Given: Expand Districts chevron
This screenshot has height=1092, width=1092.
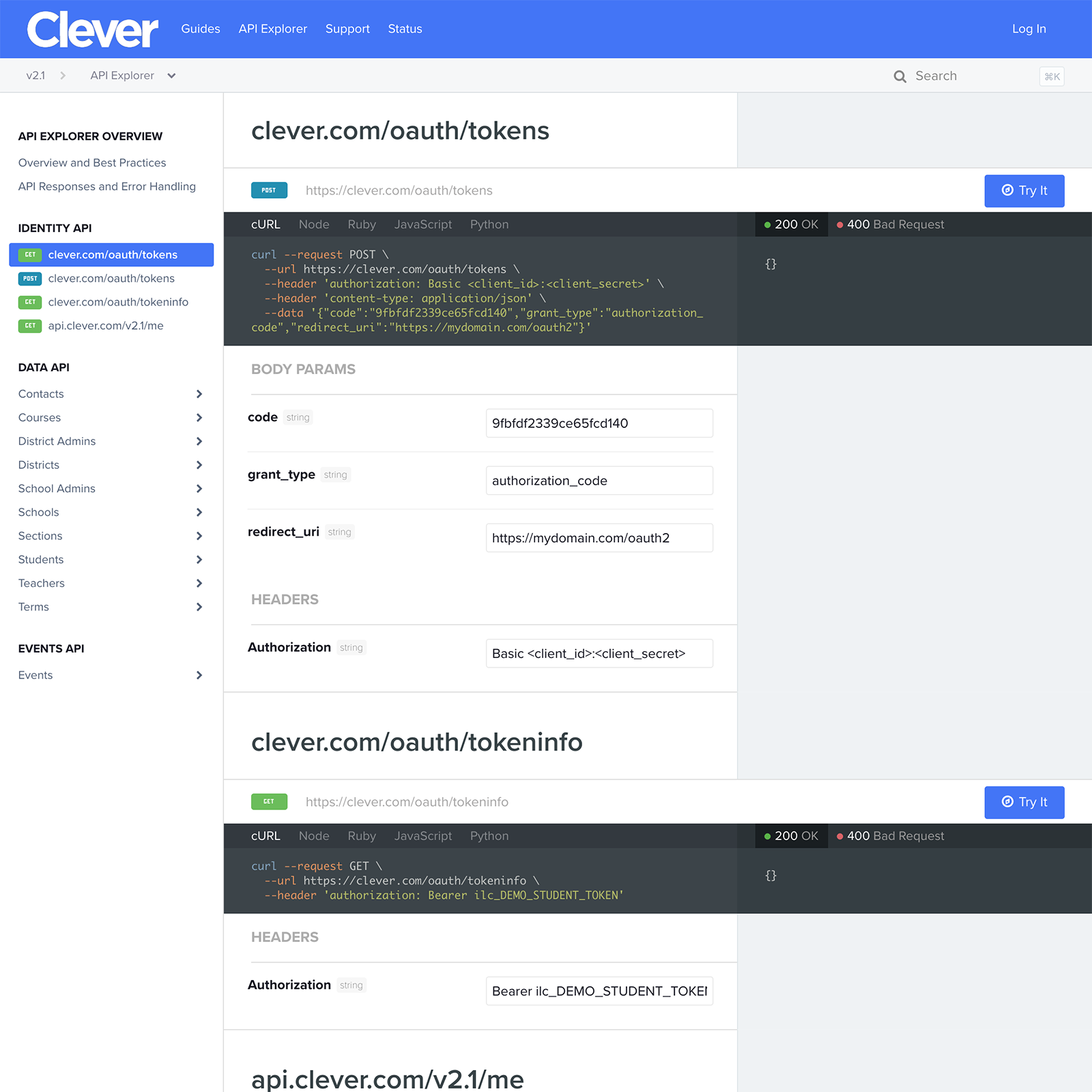Looking at the screenshot, I should click(x=199, y=465).
